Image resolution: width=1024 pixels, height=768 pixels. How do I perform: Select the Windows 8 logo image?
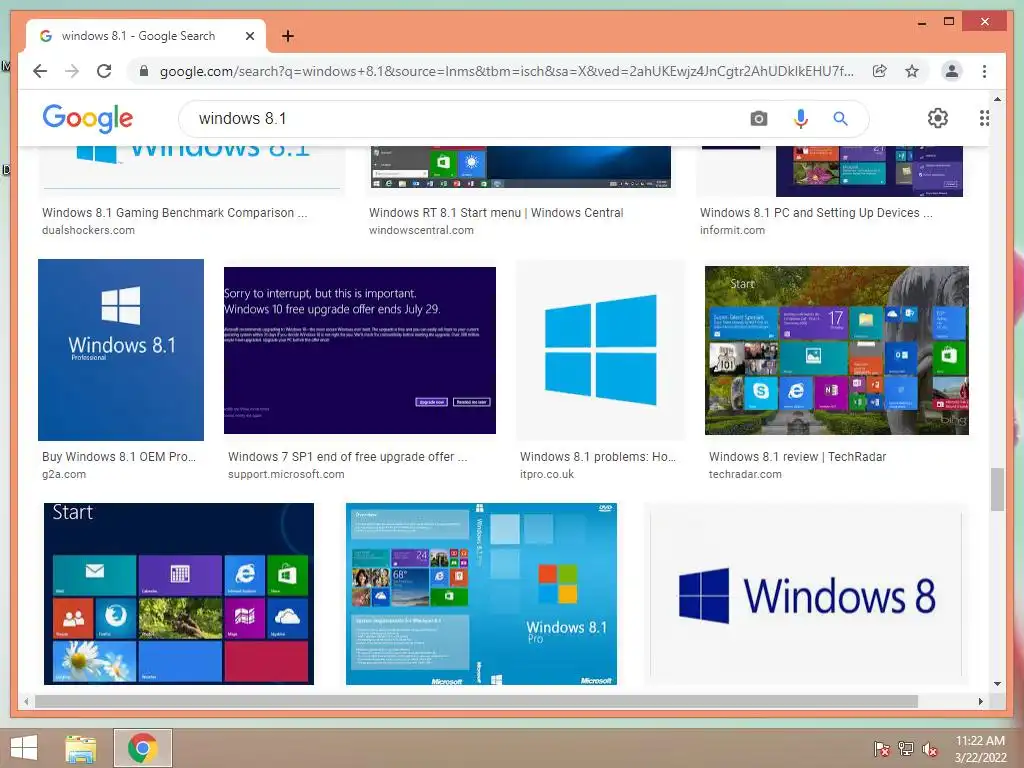(806, 596)
